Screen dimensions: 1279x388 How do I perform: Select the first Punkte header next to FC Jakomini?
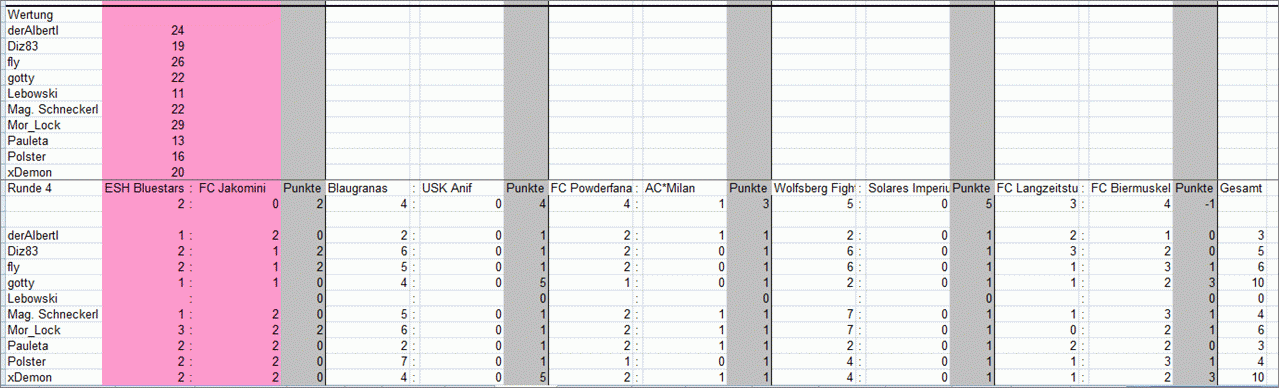(303, 188)
